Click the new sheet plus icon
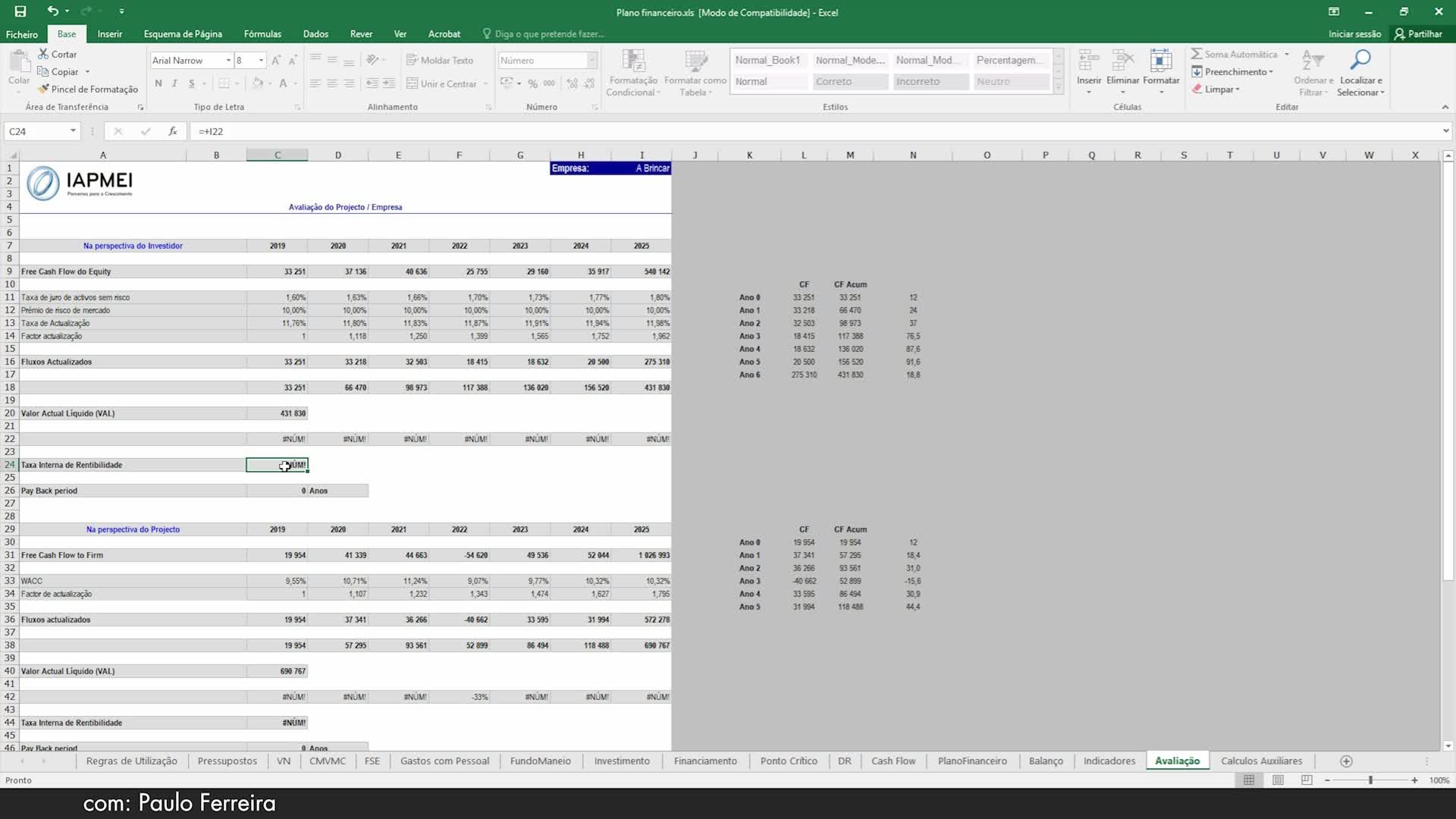 pos(1346,761)
